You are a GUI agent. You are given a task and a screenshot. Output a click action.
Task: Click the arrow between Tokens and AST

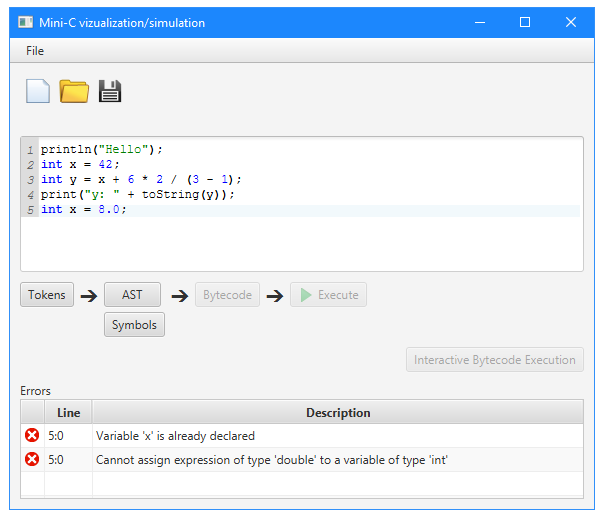(89, 295)
